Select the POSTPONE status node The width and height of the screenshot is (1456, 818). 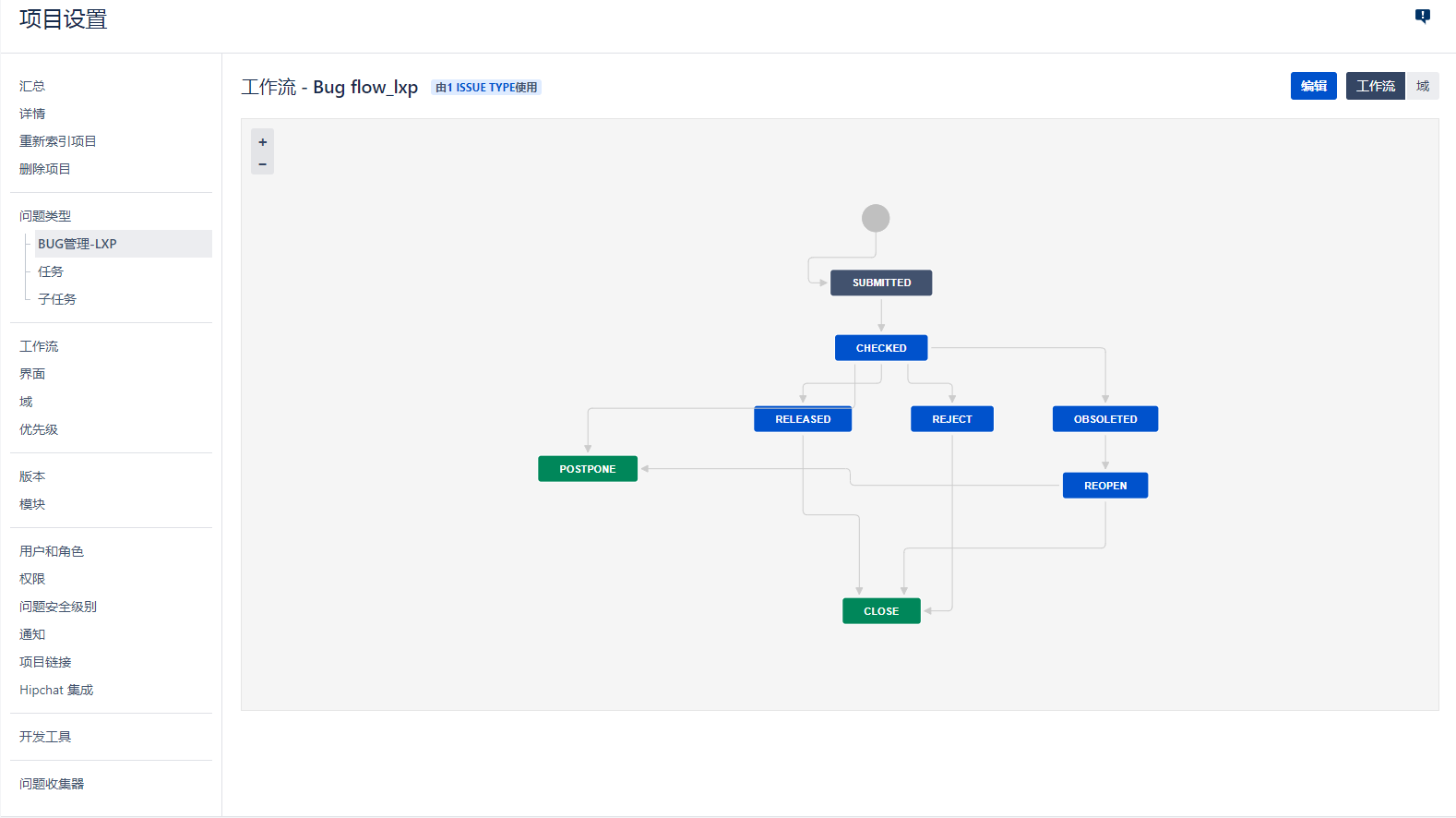(587, 469)
